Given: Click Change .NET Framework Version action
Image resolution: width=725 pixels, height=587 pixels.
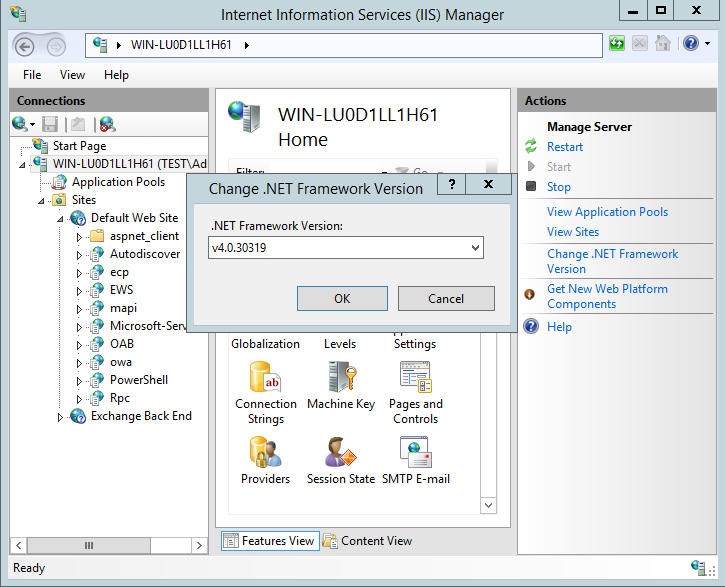Looking at the screenshot, I should coord(612,261).
